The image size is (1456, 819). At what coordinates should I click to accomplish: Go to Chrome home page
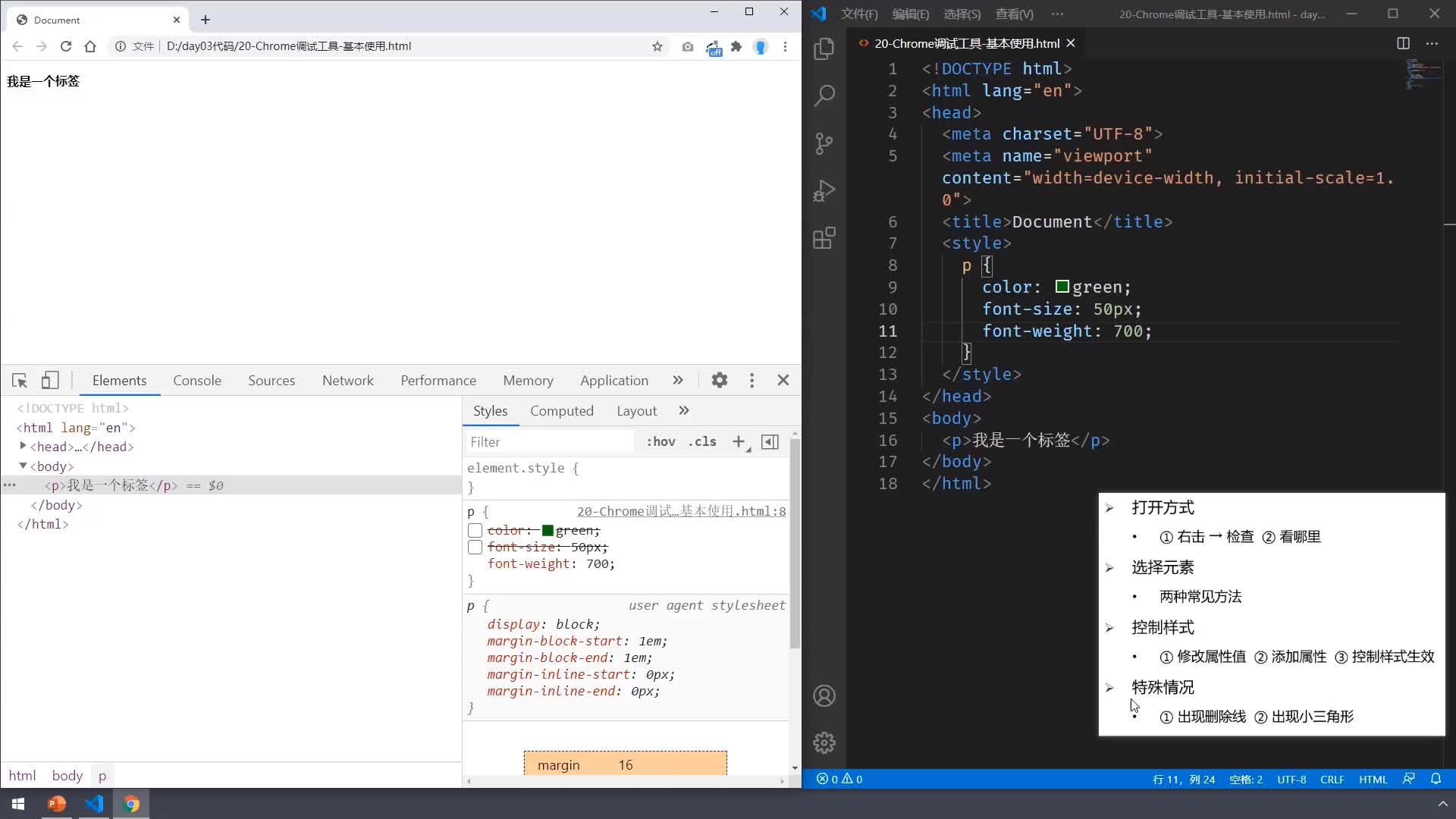tap(90, 46)
